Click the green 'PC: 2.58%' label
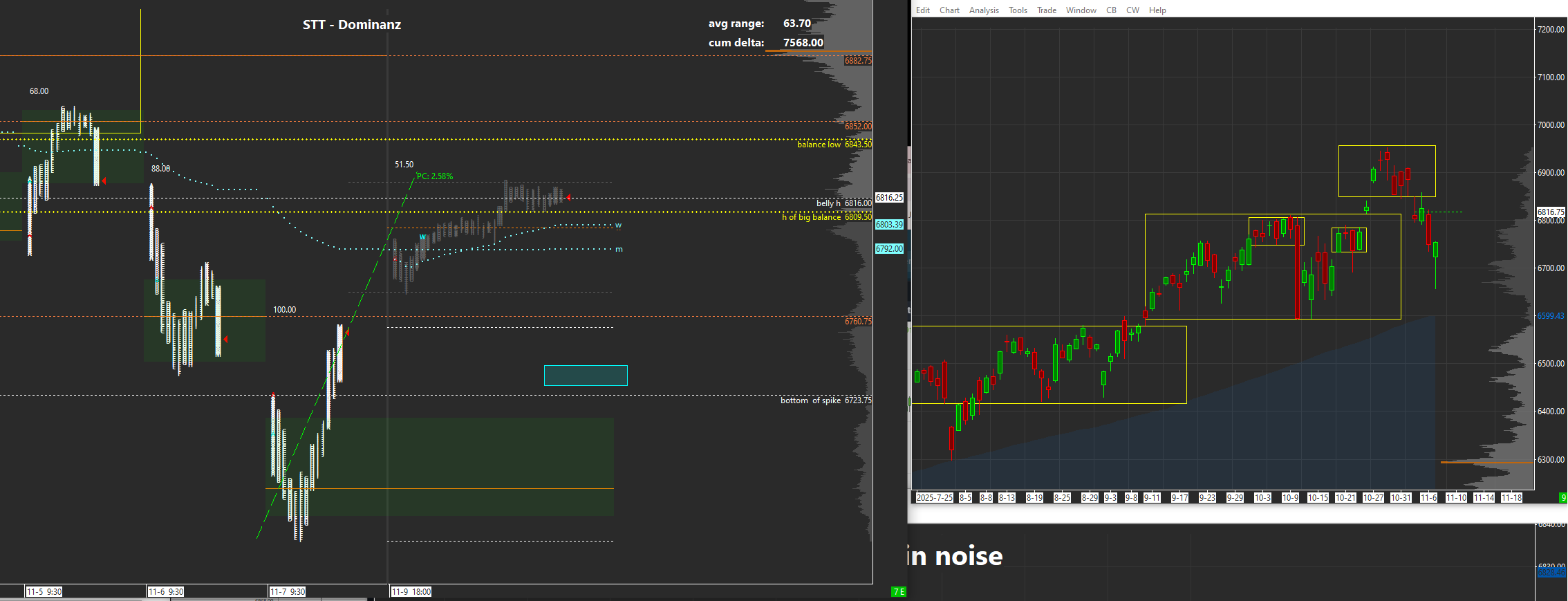 point(435,176)
